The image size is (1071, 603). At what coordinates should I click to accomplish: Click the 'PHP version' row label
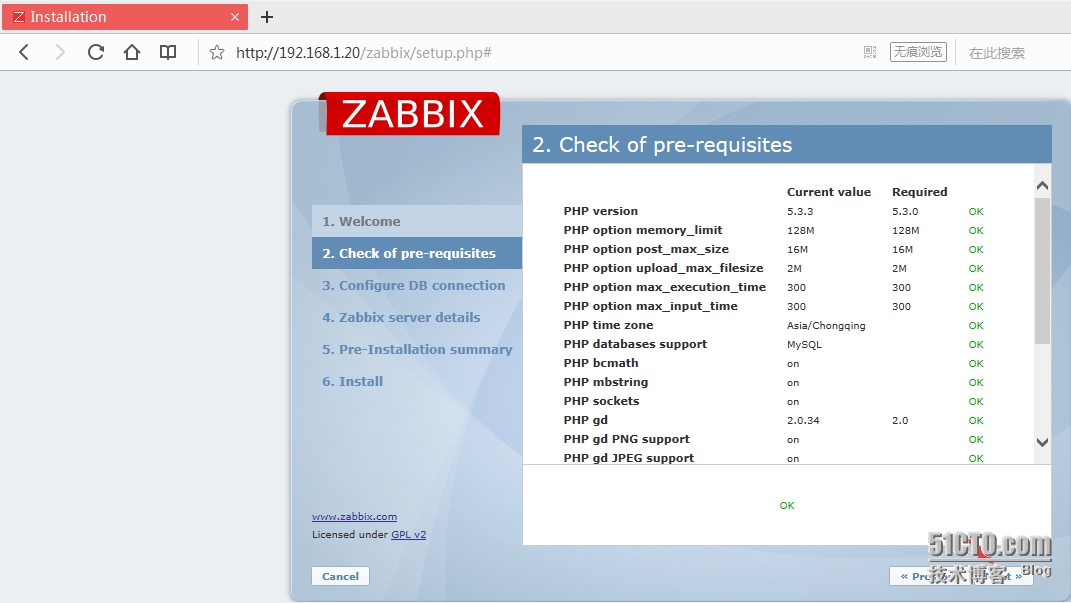(600, 211)
